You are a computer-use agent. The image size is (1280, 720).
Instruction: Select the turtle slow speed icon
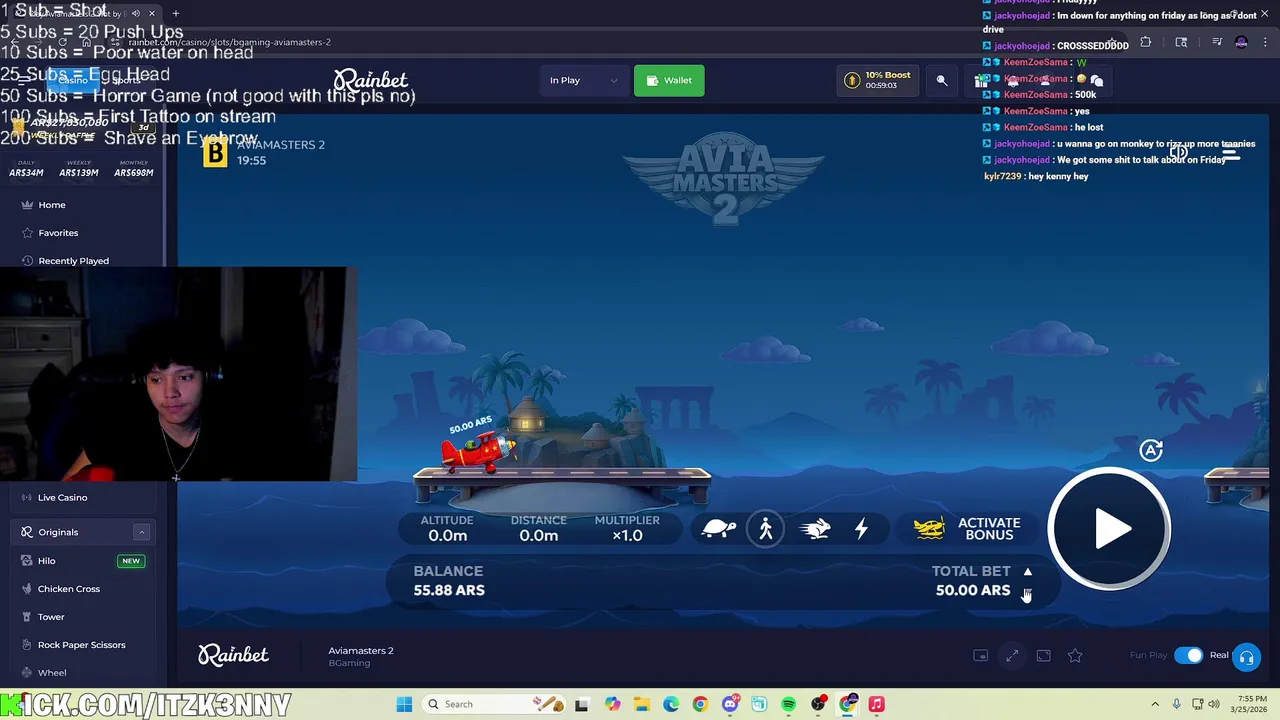pyautogui.click(x=719, y=528)
